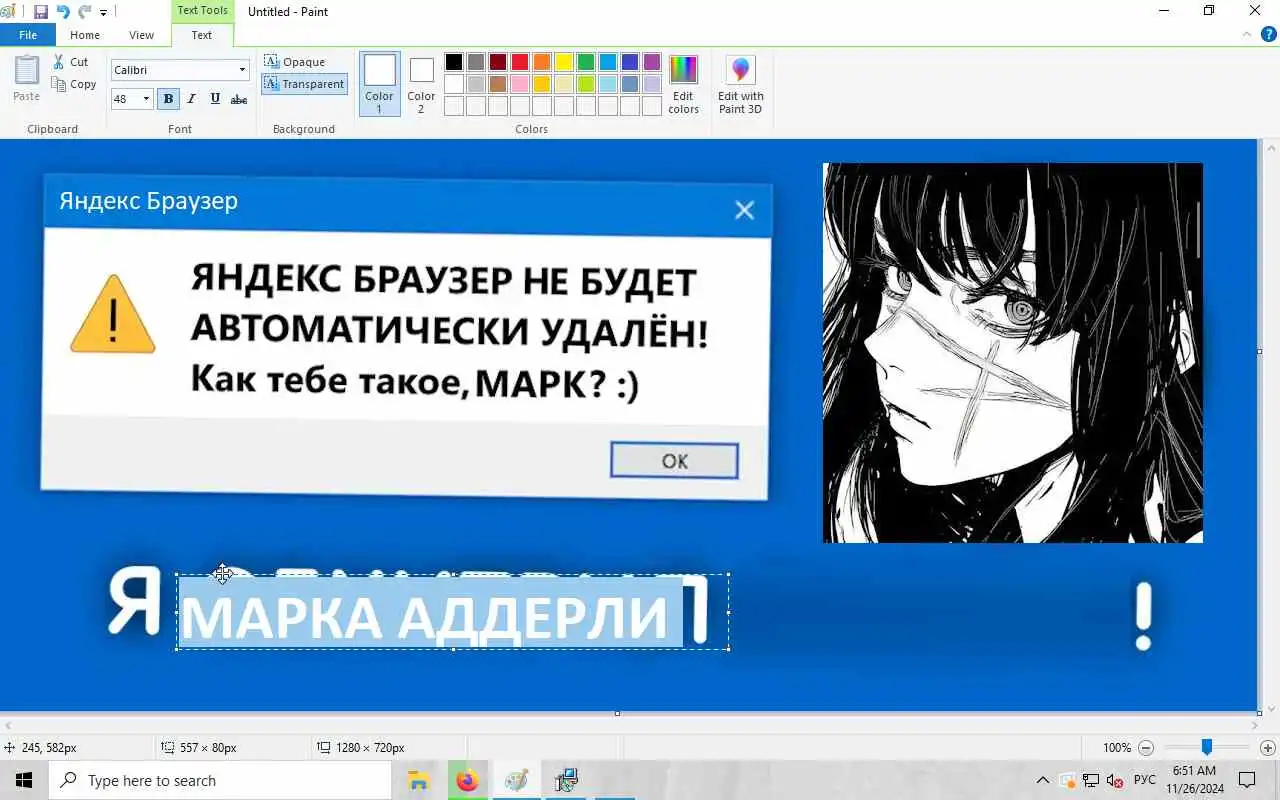This screenshot has width=1280, height=800.
Task: Click the manga girl image on canvas
Action: [1013, 353]
